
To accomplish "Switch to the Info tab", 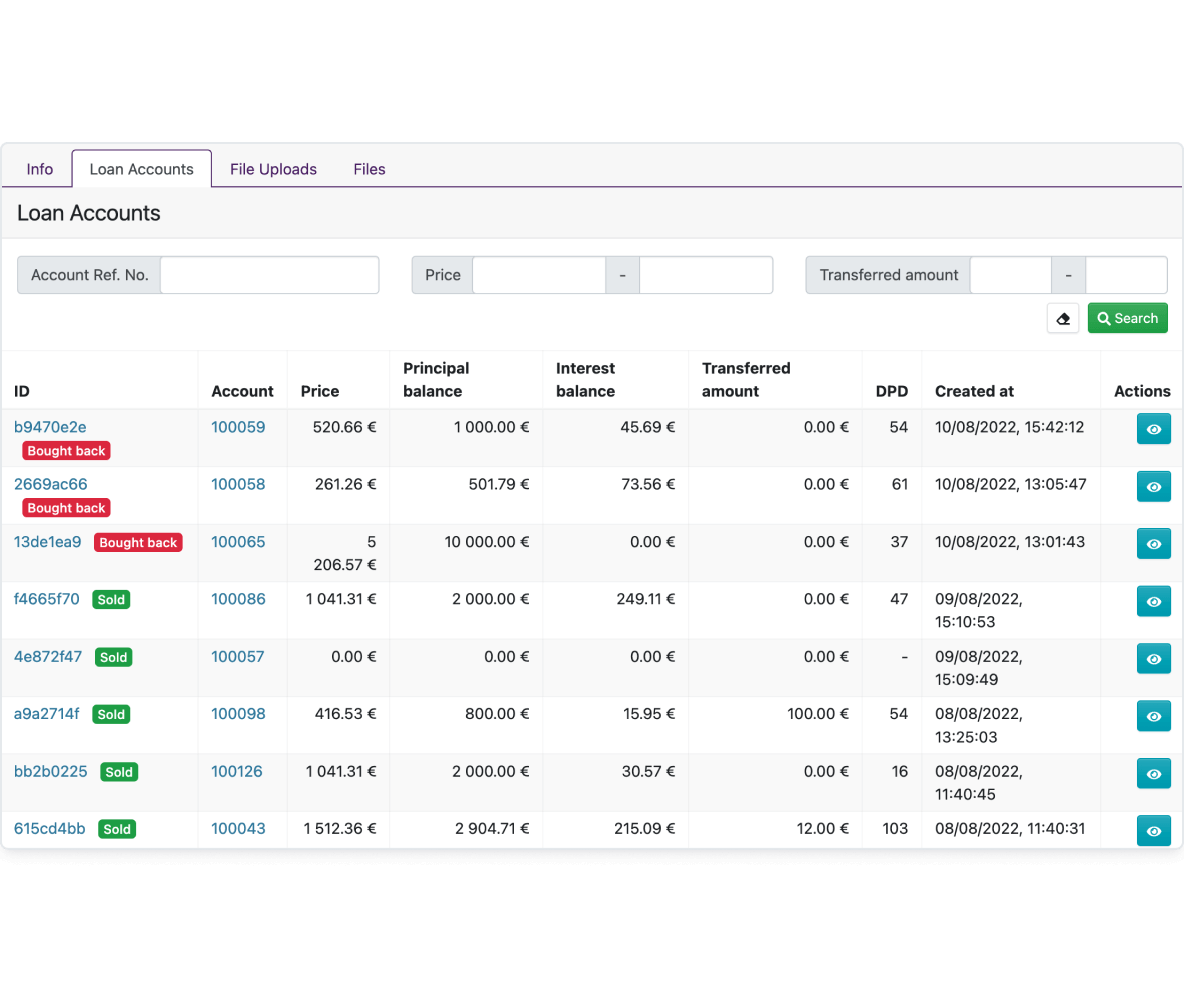I will [x=39, y=169].
